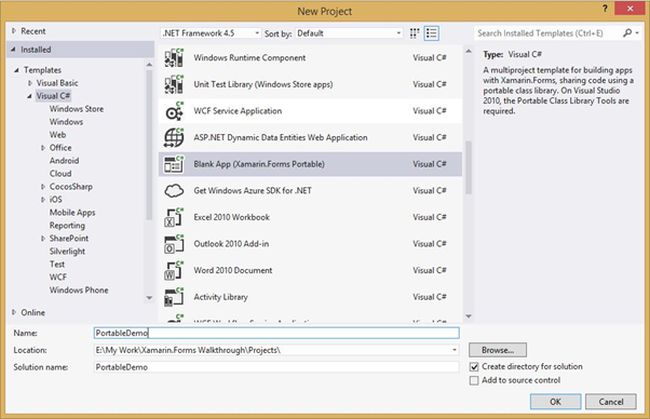The height and width of the screenshot is (419, 650).
Task: Click the project Name text field
Action: 274,333
